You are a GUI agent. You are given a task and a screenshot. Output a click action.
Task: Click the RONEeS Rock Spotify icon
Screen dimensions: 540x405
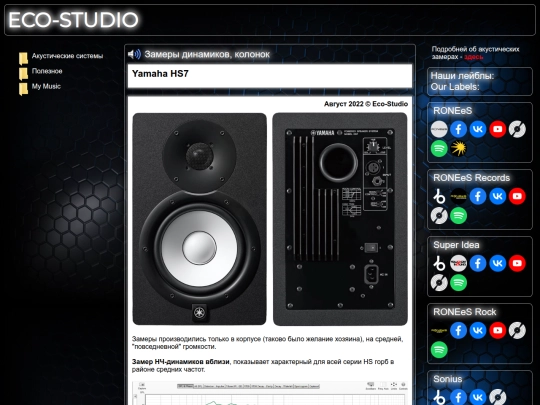pos(439,350)
